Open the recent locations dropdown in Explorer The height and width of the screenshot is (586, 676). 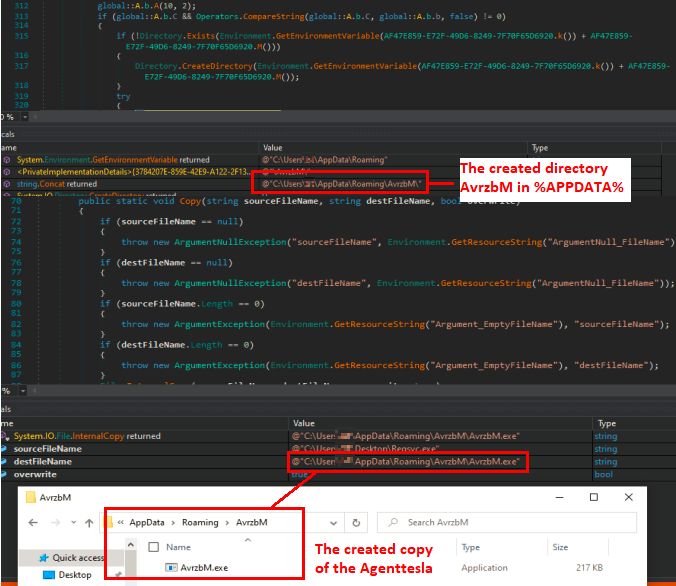pos(74,523)
